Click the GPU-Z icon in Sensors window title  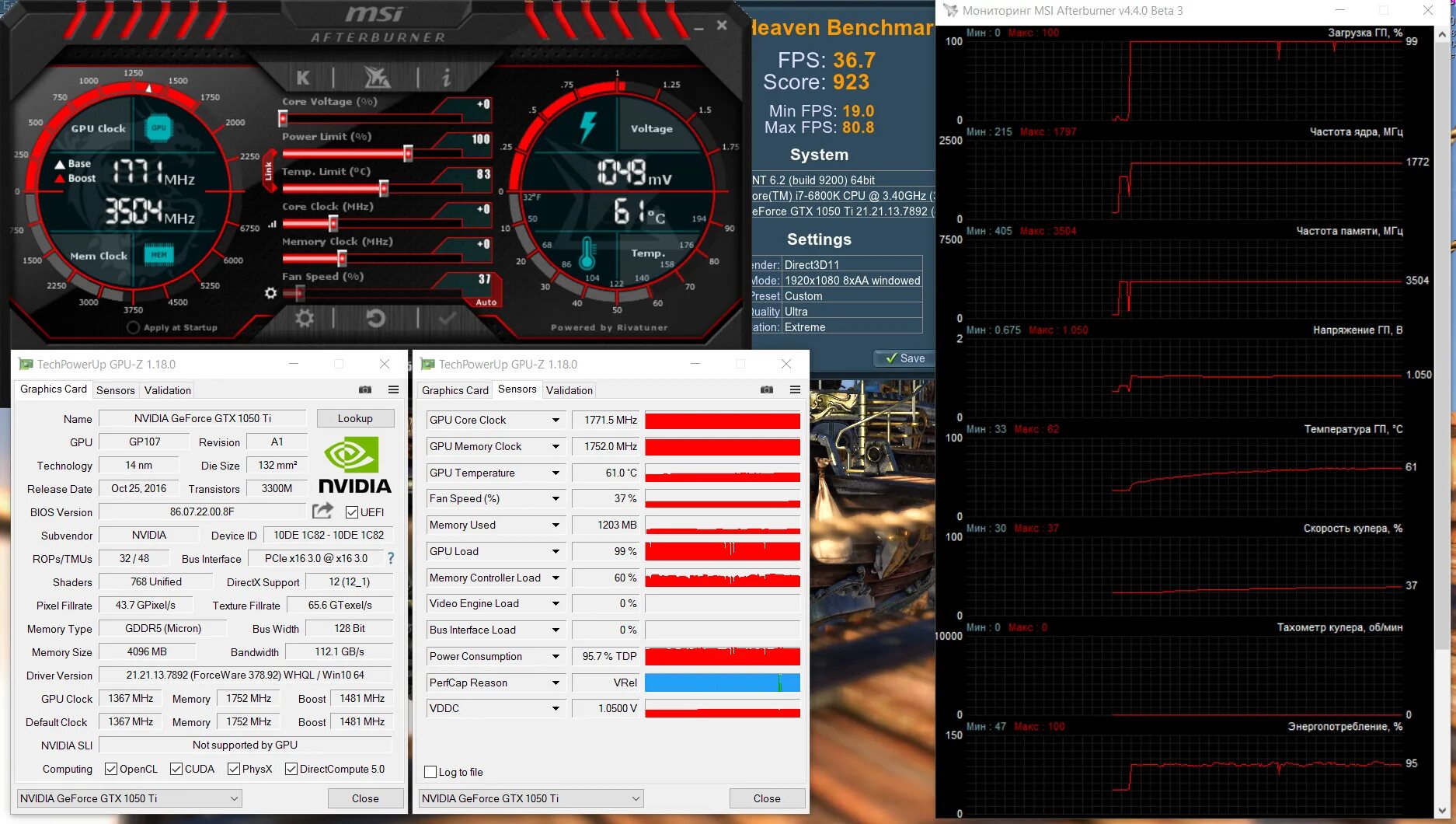[427, 364]
